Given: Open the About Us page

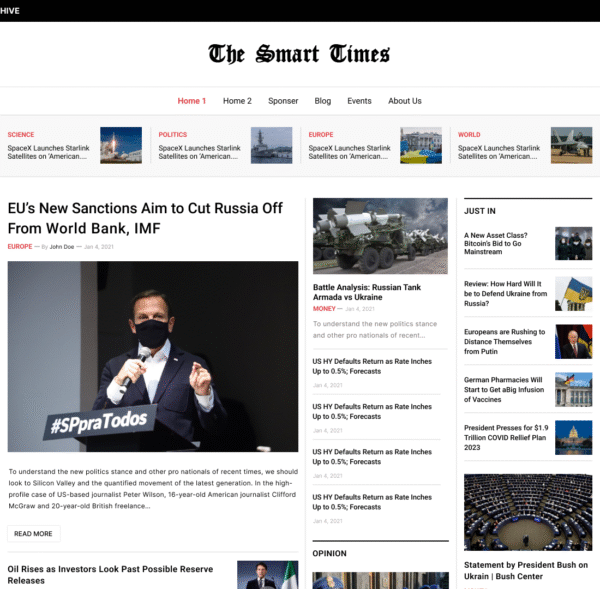Looking at the screenshot, I should pyautogui.click(x=405, y=101).
